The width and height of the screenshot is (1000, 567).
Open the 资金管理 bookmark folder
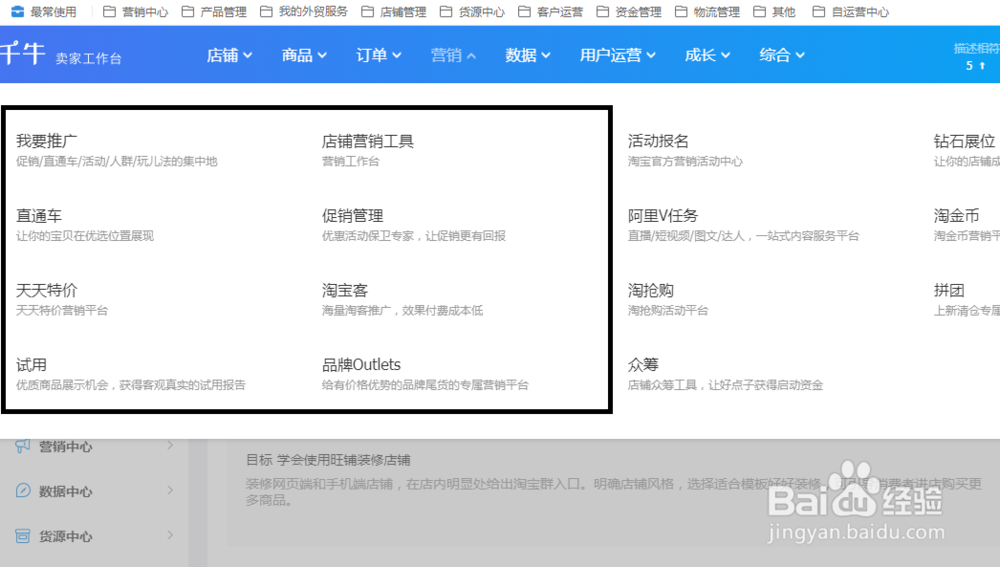pyautogui.click(x=629, y=11)
